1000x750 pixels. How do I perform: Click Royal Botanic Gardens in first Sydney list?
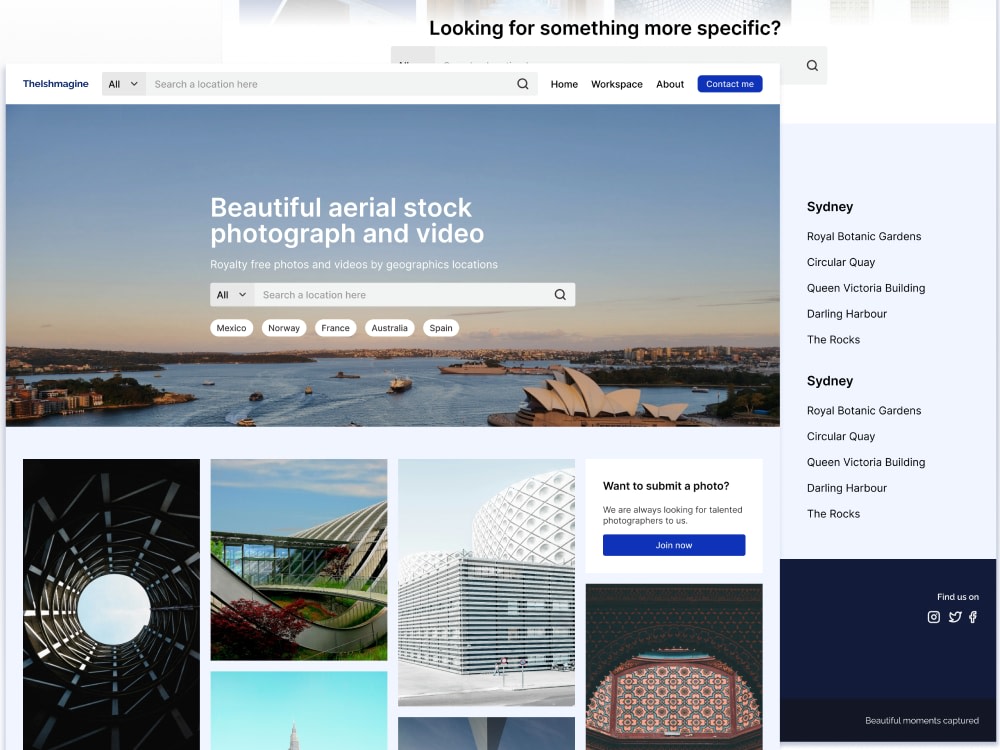point(864,237)
